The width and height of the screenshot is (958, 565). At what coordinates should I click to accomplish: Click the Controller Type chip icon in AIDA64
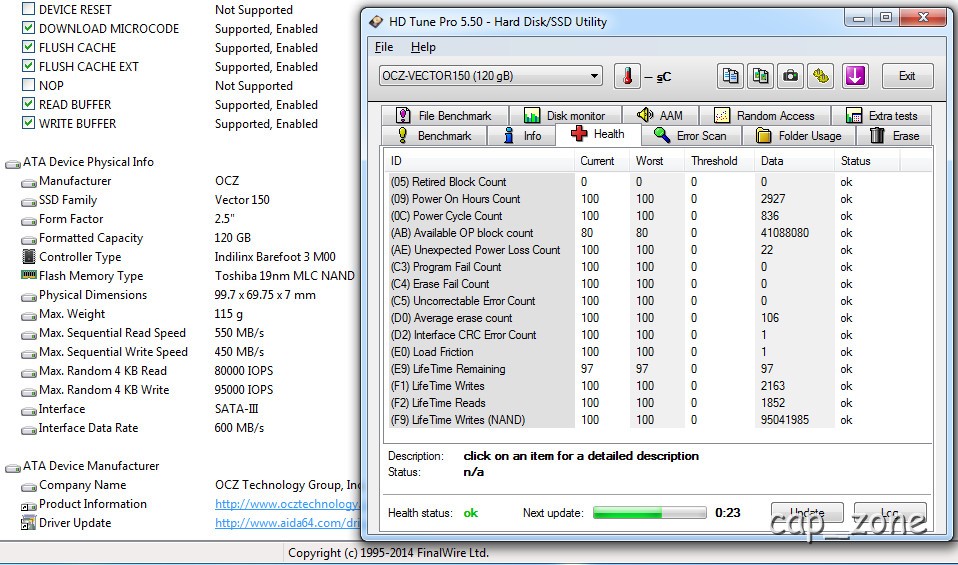[29, 257]
